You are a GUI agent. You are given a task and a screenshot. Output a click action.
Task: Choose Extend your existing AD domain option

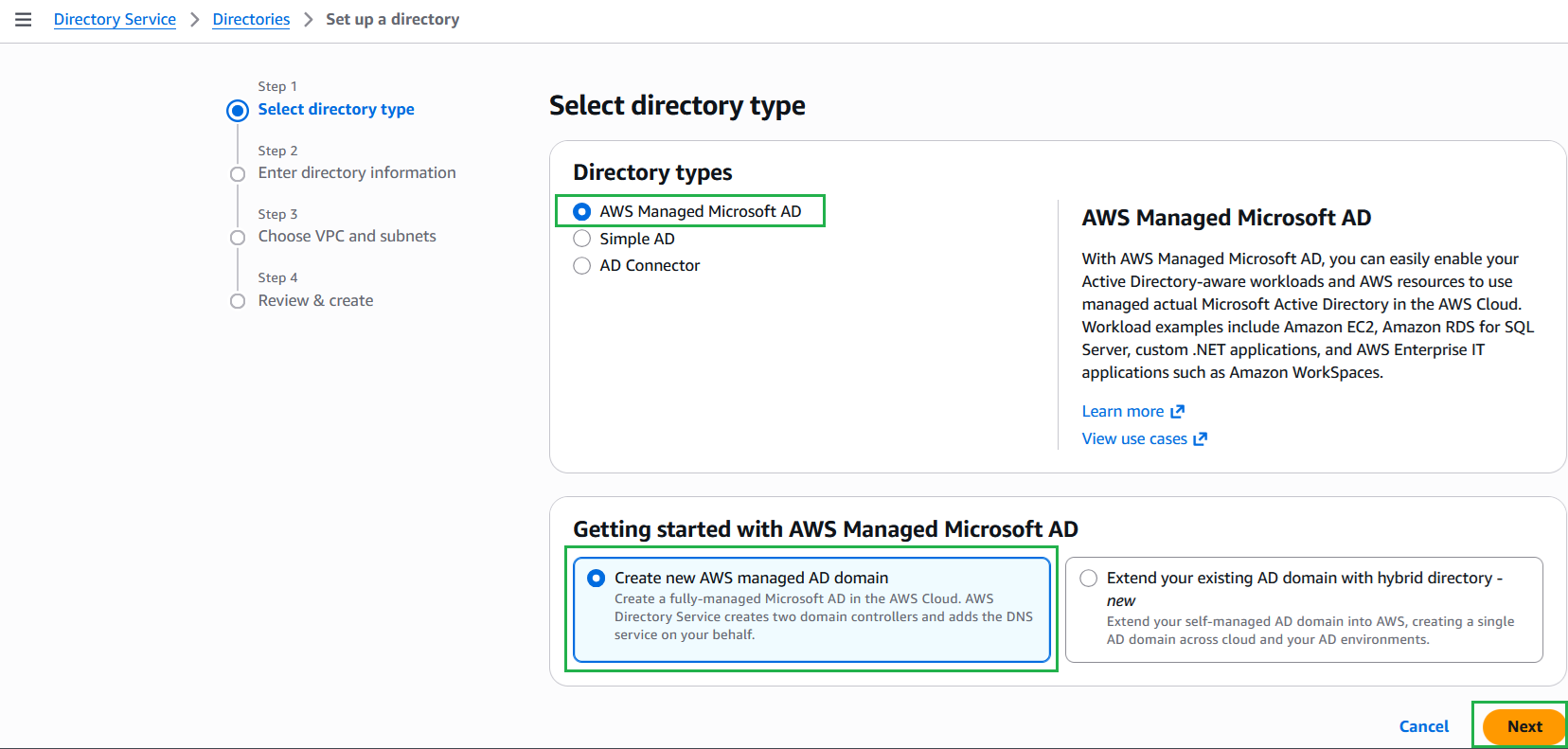(1304, 609)
